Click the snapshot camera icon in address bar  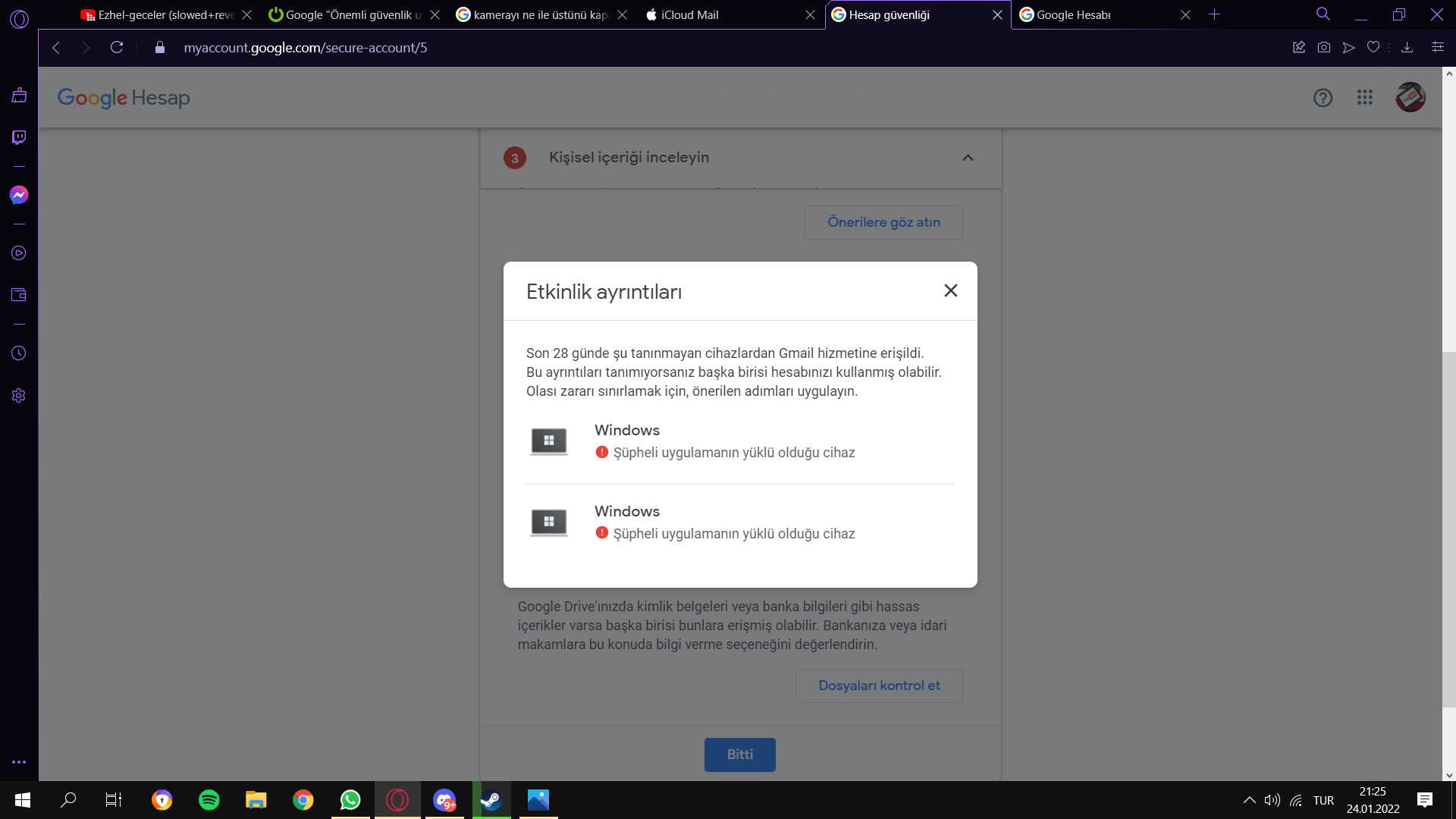pyautogui.click(x=1324, y=47)
